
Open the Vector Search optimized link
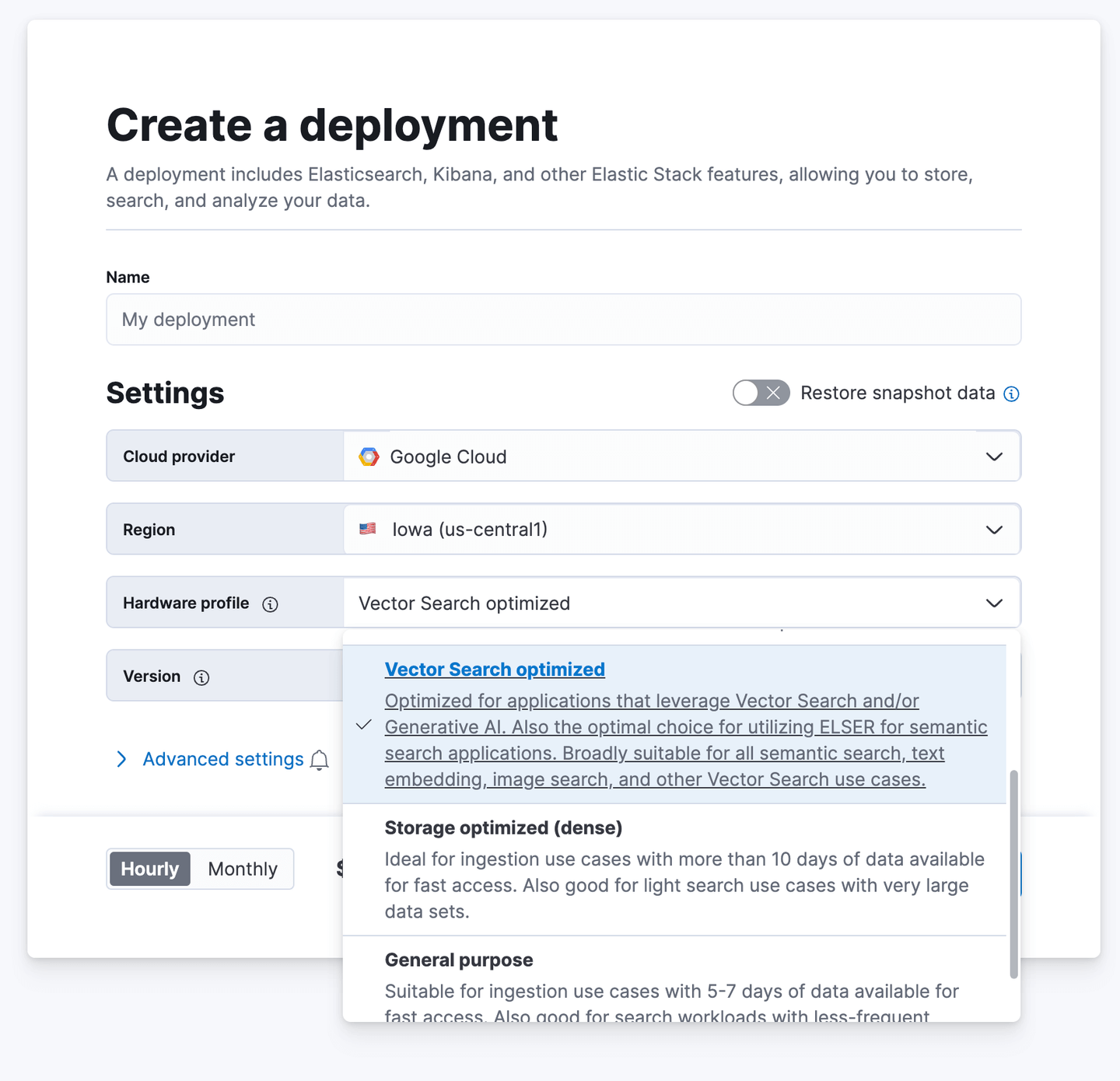(x=494, y=669)
